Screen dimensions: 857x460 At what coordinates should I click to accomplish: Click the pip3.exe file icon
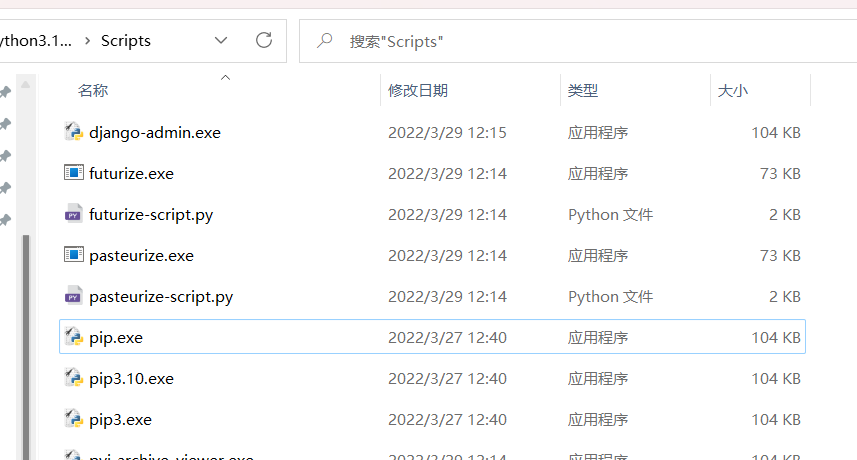point(73,418)
